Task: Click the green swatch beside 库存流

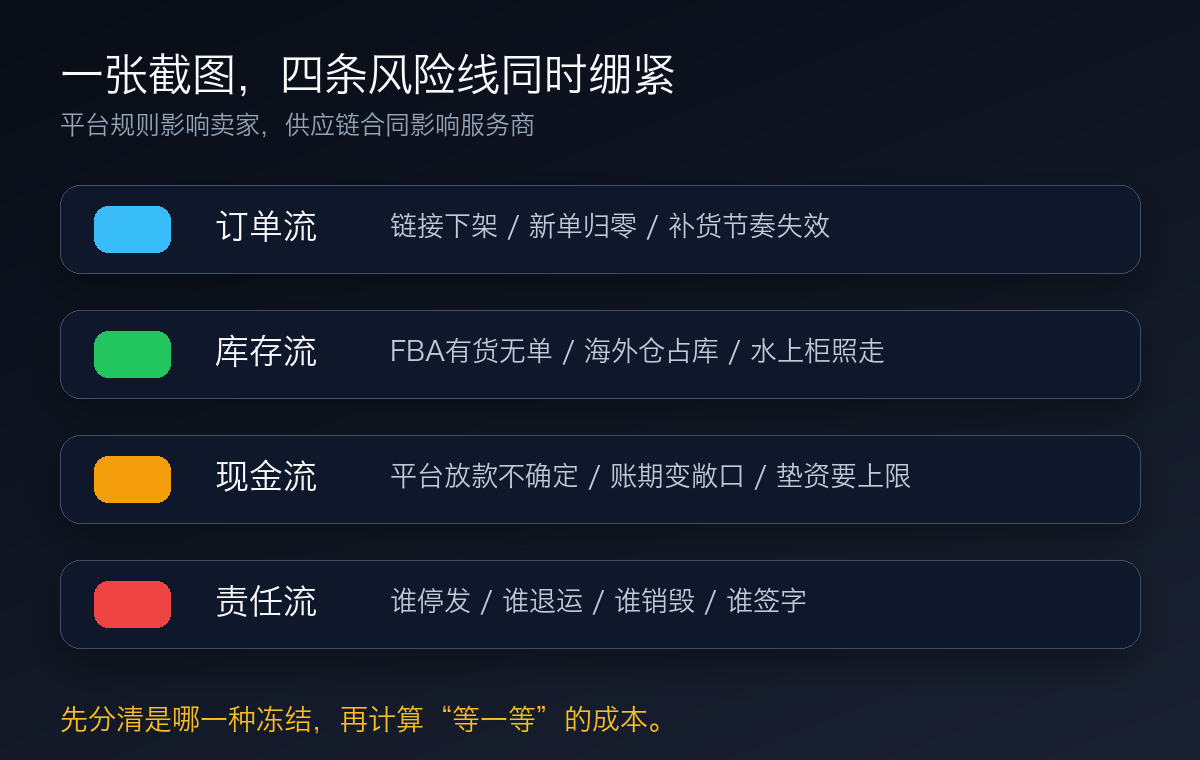Action: coord(132,354)
